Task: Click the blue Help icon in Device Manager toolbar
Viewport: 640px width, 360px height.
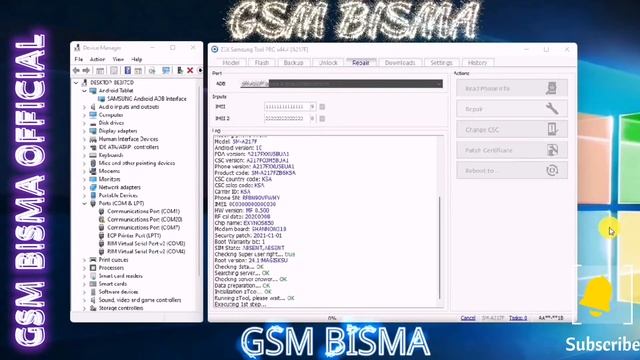Action: point(127,71)
